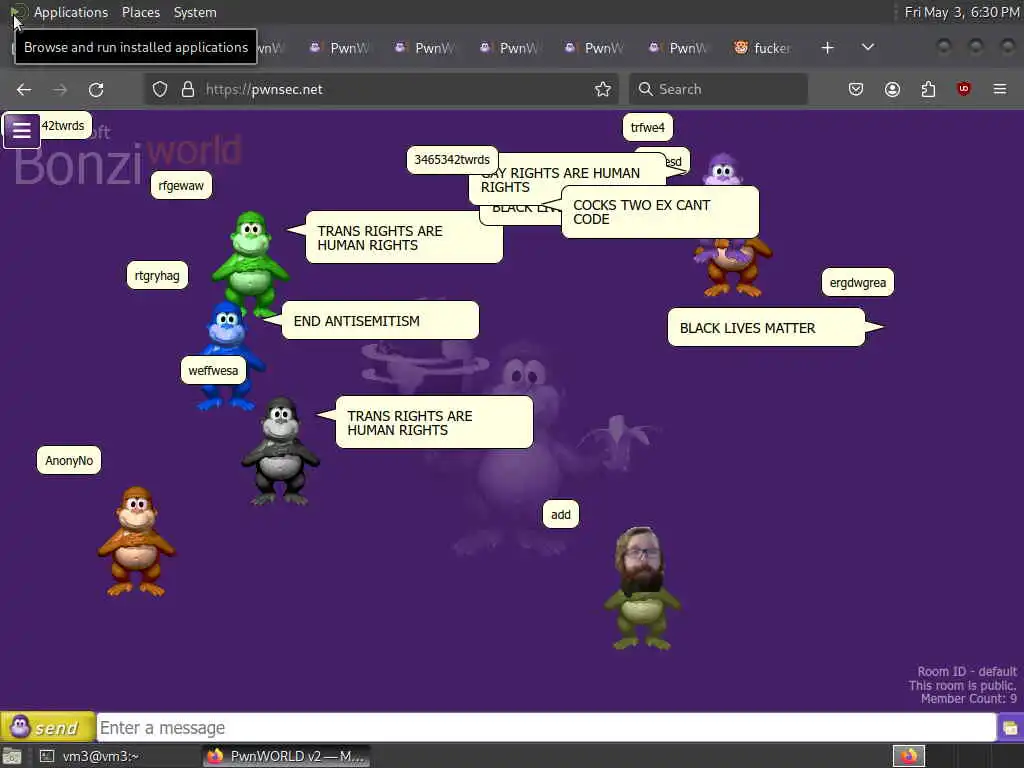Screen dimensions: 1024x768
Task: Click the date and time clock
Action: (x=961, y=12)
